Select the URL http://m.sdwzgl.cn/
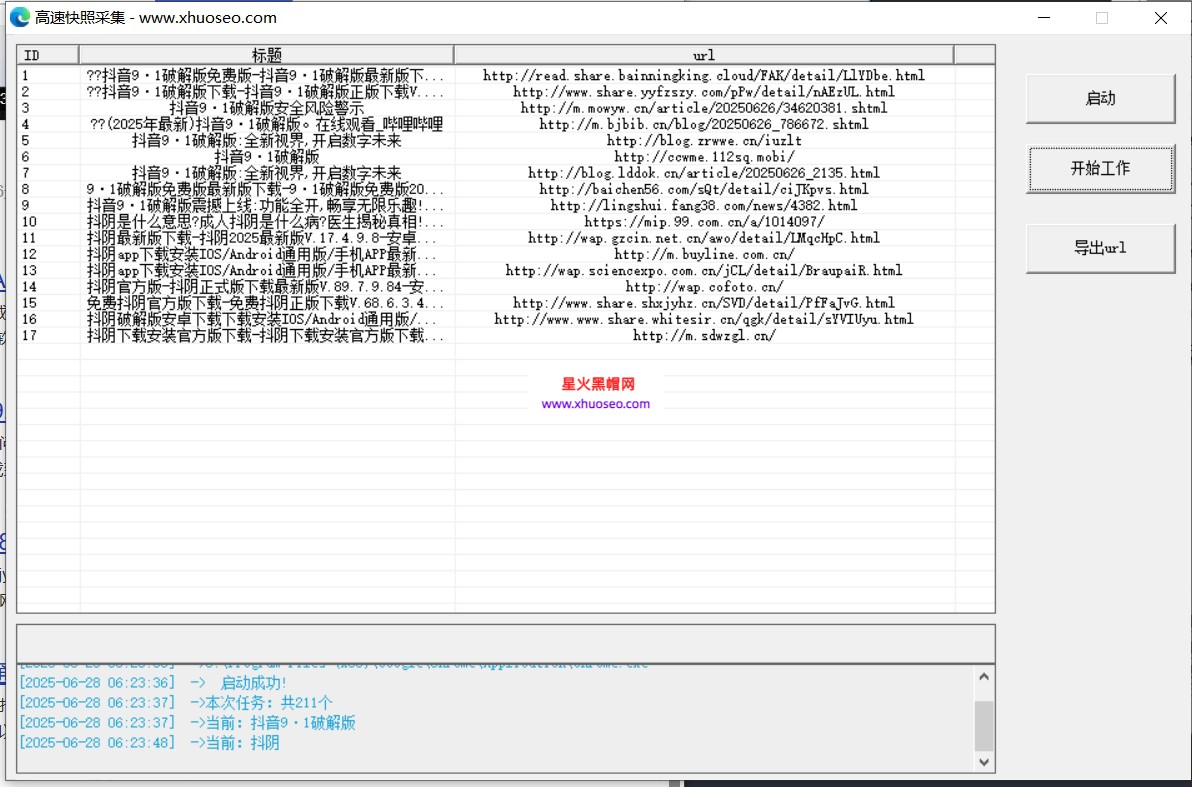 (x=704, y=335)
